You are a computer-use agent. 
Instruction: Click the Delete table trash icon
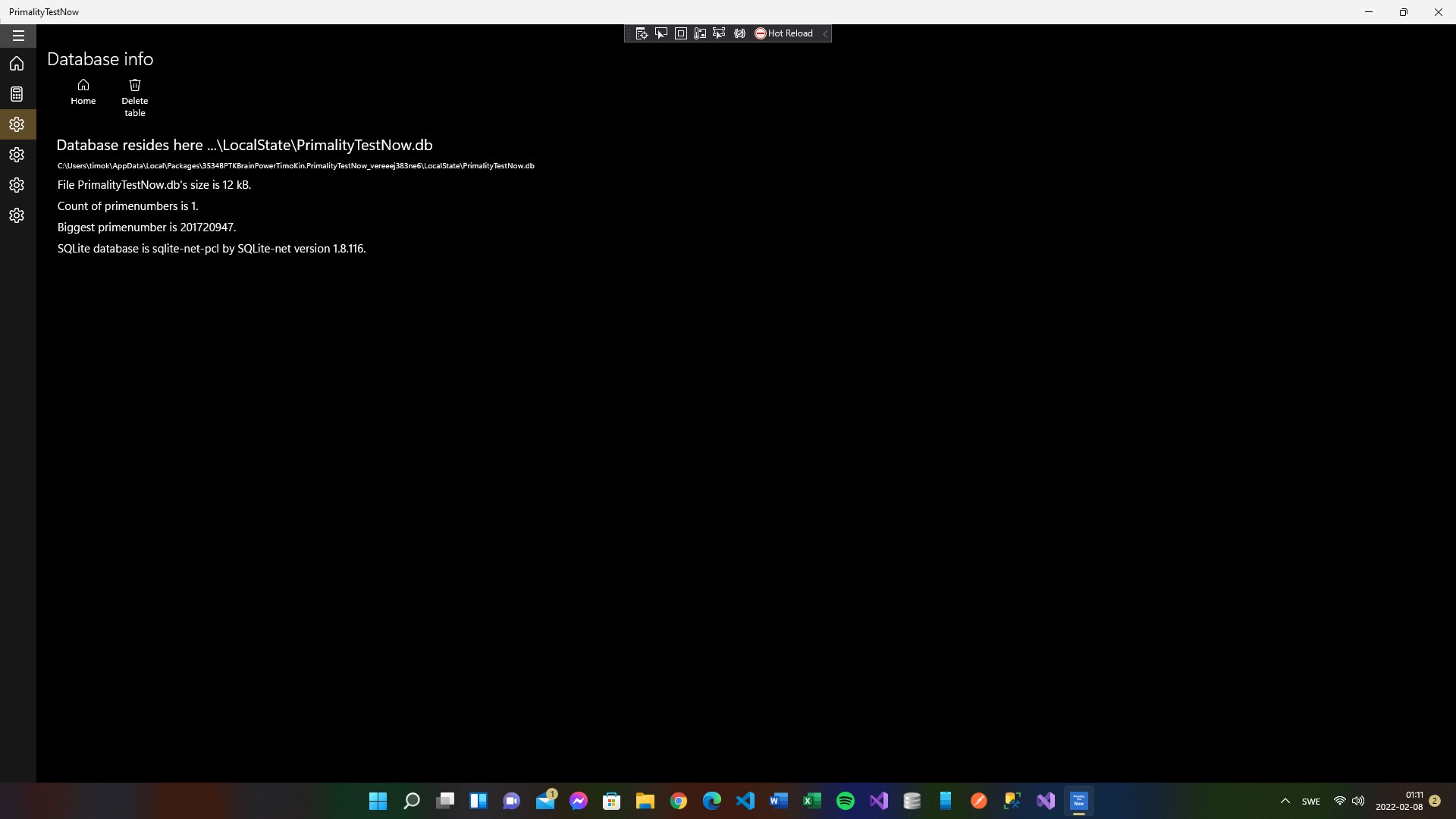click(x=135, y=85)
